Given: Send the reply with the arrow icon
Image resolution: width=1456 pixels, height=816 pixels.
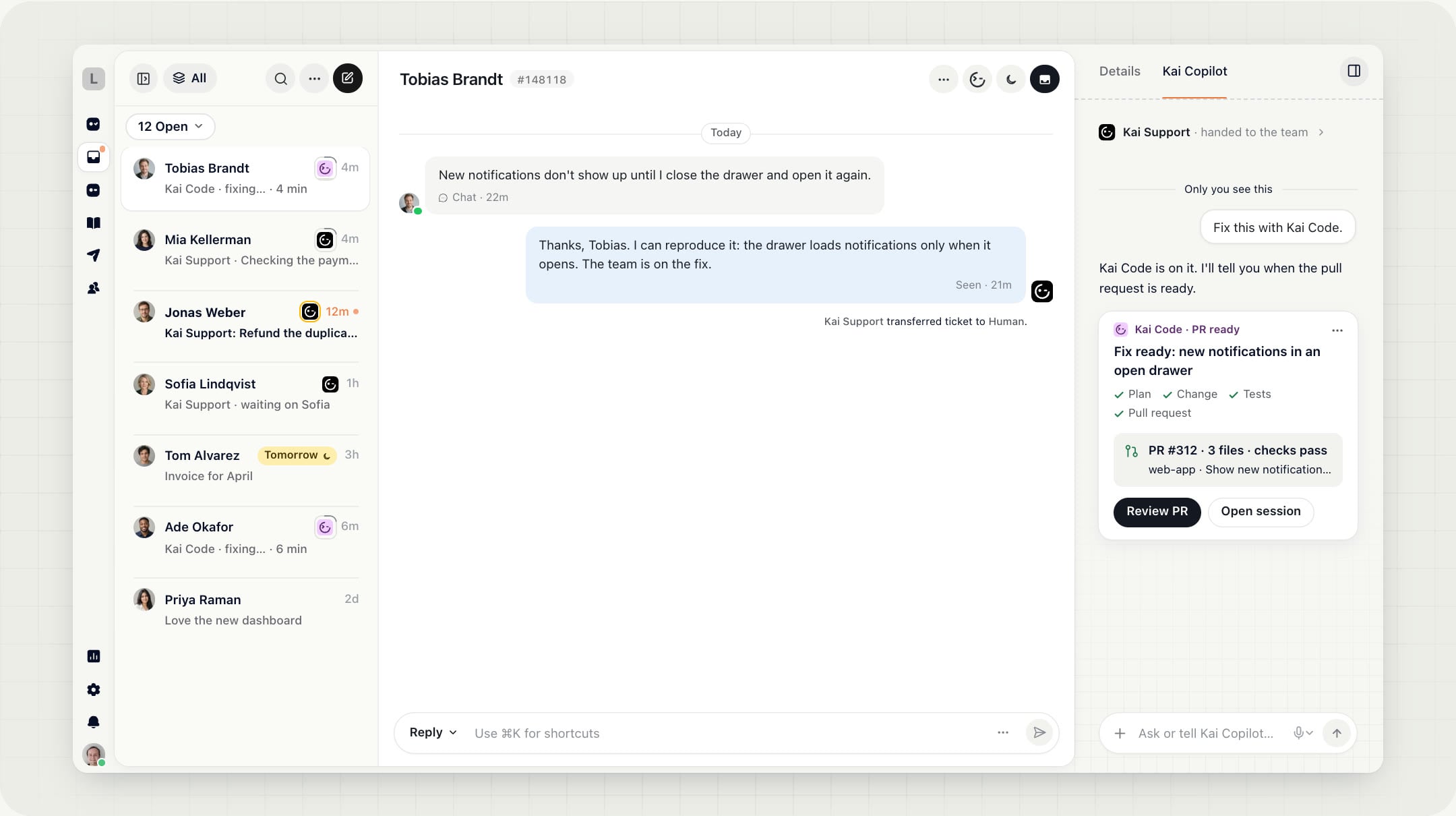Looking at the screenshot, I should coord(1039,732).
